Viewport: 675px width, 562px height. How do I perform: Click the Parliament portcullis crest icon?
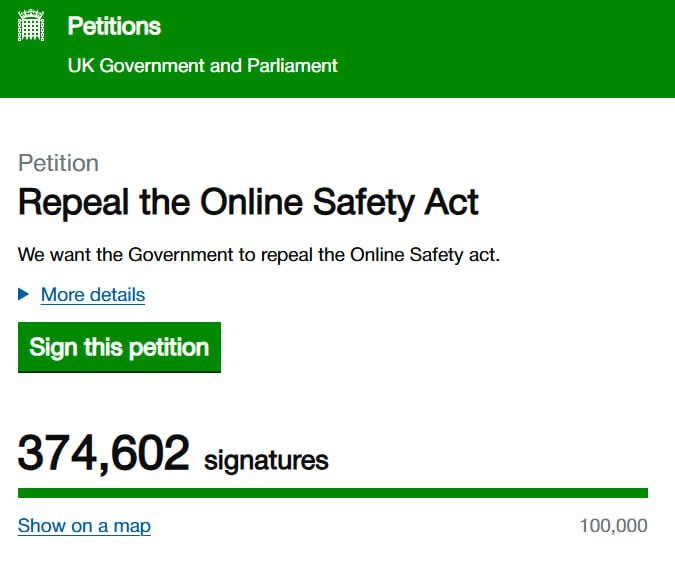tap(33, 26)
